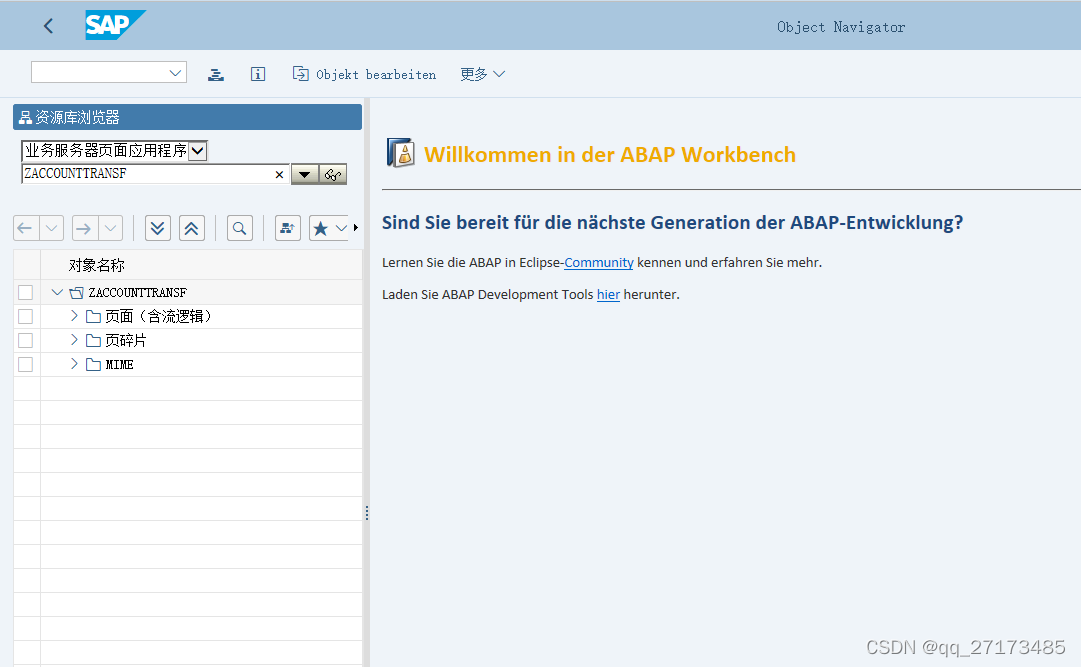This screenshot has width=1081, height=667.
Task: Click the SAP logo
Action: [115, 26]
